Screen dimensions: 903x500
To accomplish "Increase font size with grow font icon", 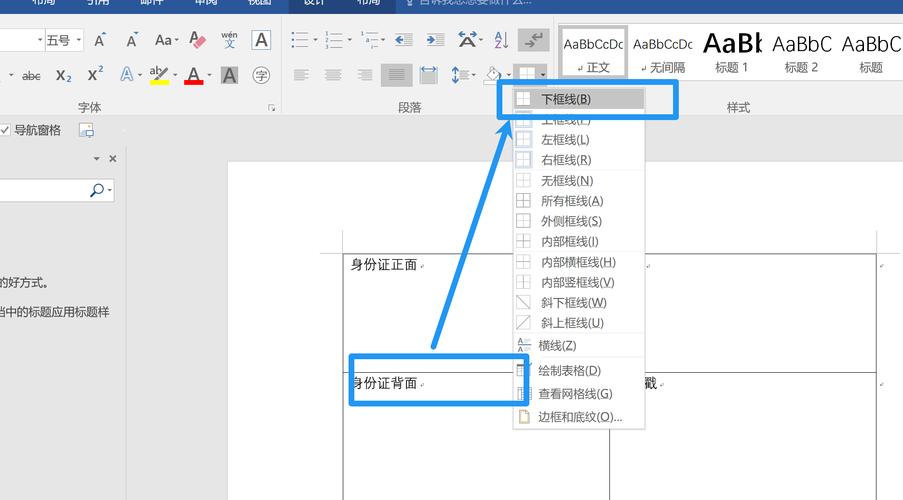I will pyautogui.click(x=100, y=40).
